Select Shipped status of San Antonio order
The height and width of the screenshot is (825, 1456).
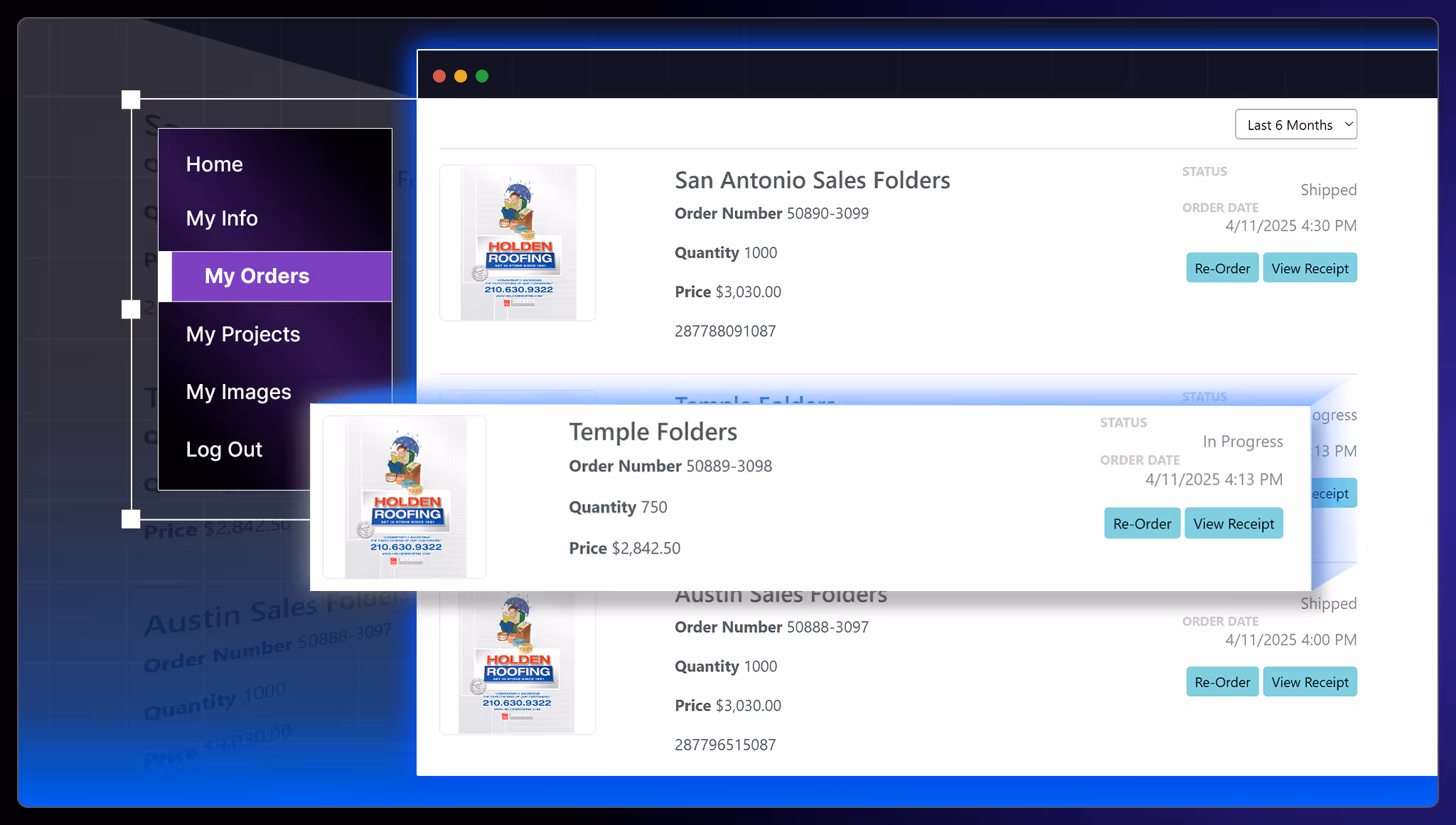(x=1328, y=190)
